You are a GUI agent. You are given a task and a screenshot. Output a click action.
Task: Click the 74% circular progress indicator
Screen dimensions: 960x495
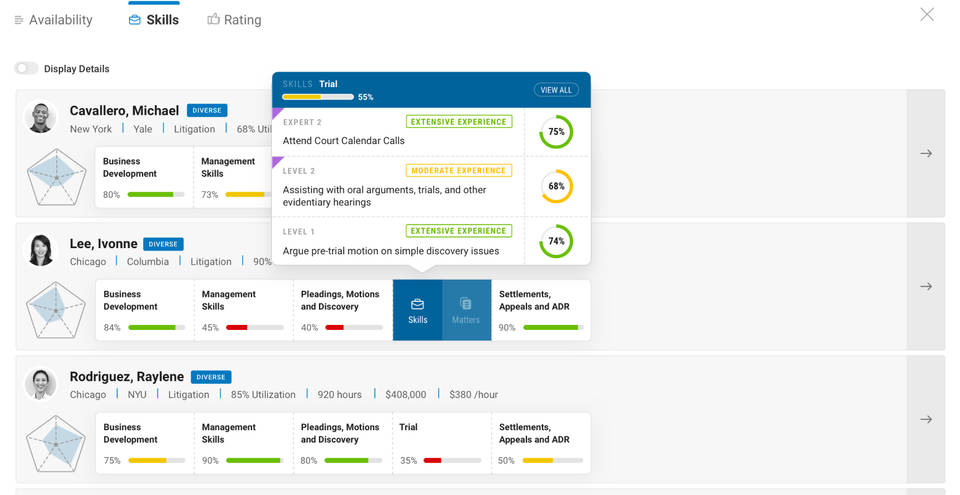tap(556, 241)
